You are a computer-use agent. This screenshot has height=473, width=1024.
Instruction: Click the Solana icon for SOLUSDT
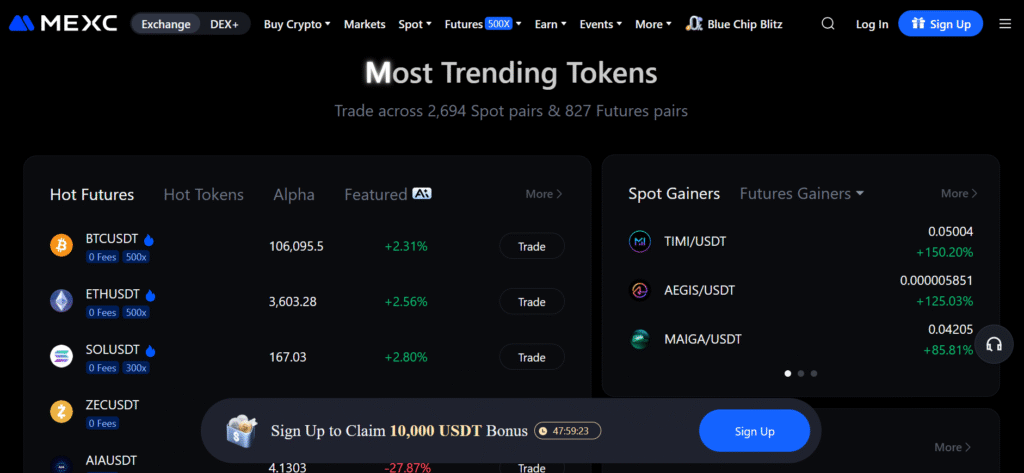[x=62, y=356]
